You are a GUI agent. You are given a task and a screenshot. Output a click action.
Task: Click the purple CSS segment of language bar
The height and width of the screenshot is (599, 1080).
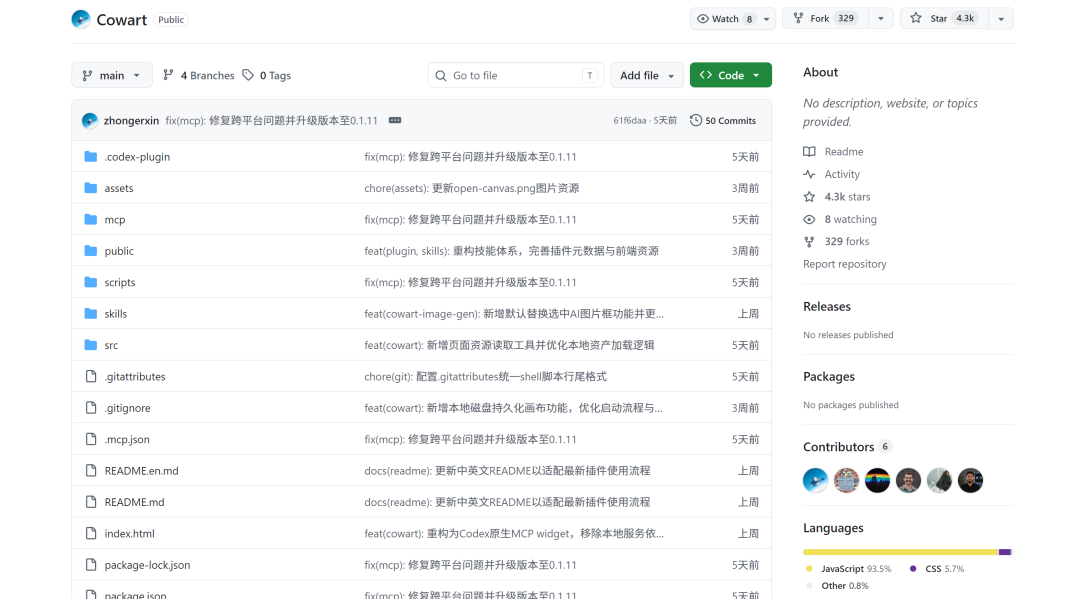point(1005,552)
